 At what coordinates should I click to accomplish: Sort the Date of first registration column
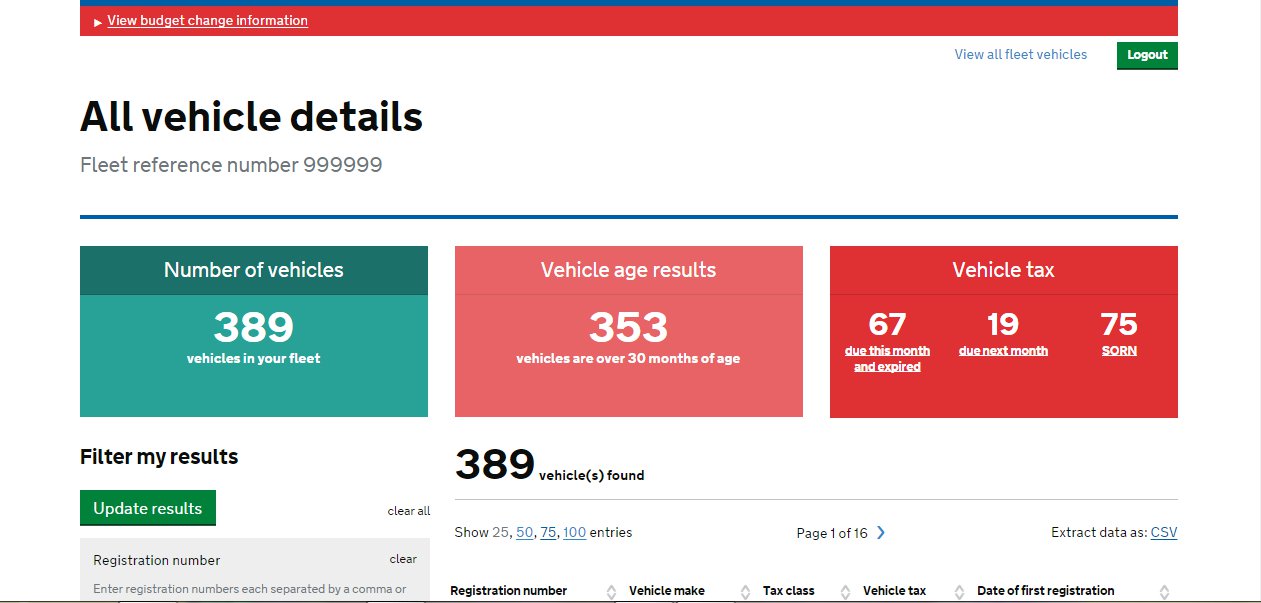pyautogui.click(x=1162, y=591)
